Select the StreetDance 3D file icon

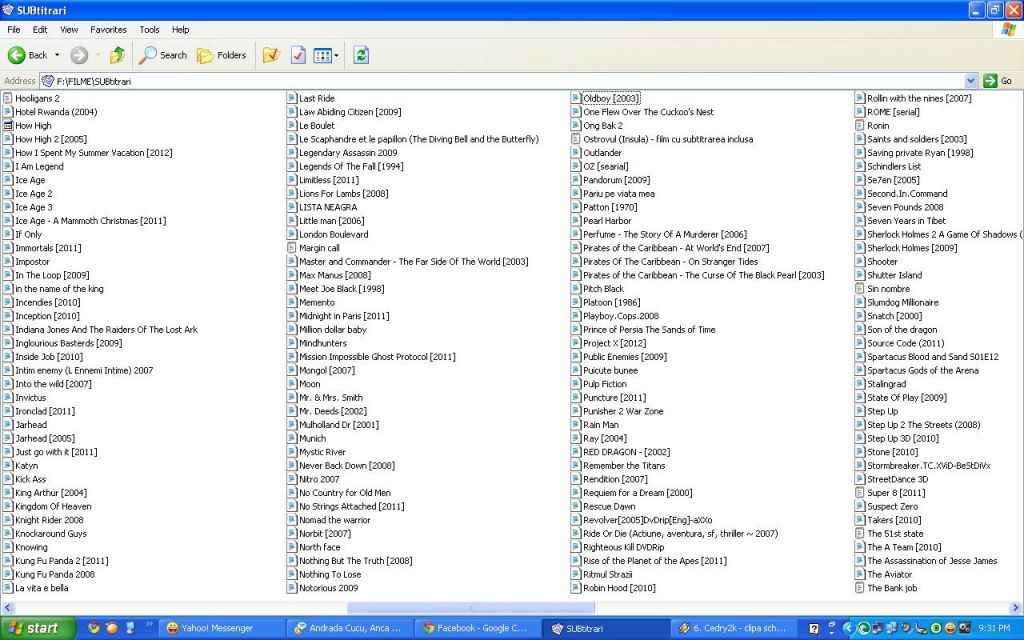[859, 479]
